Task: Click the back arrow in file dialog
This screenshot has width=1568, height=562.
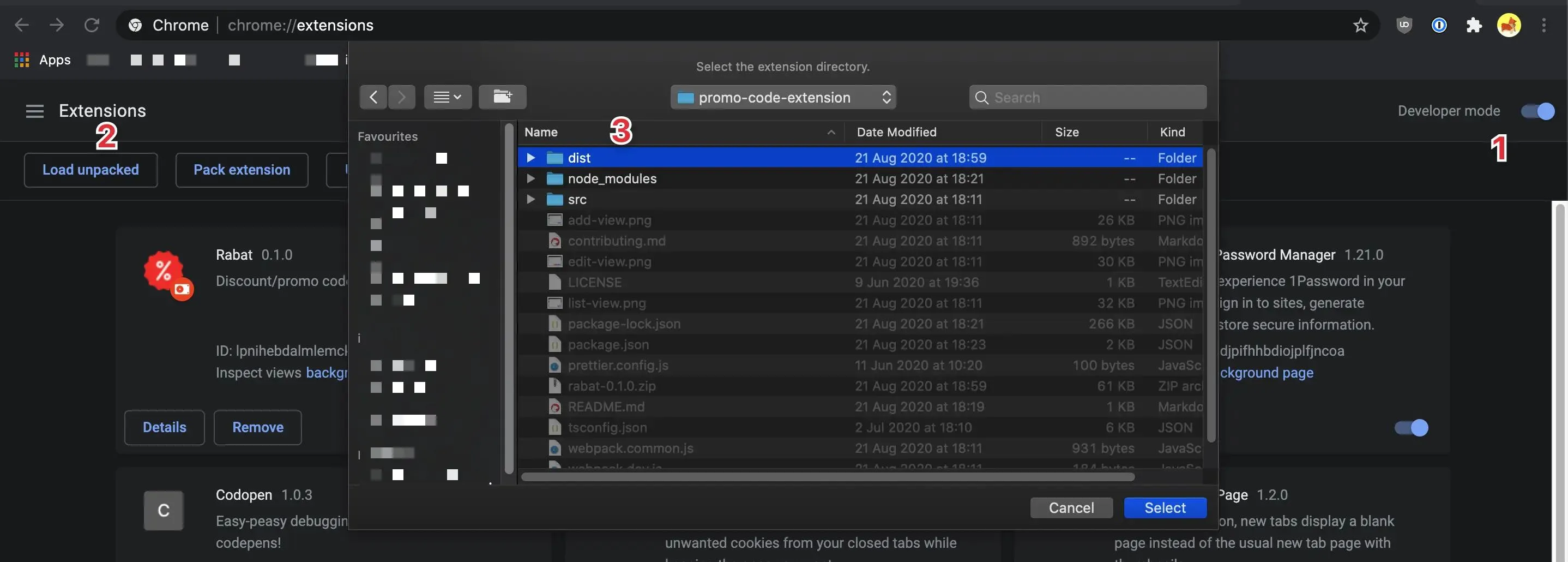Action: tap(373, 96)
